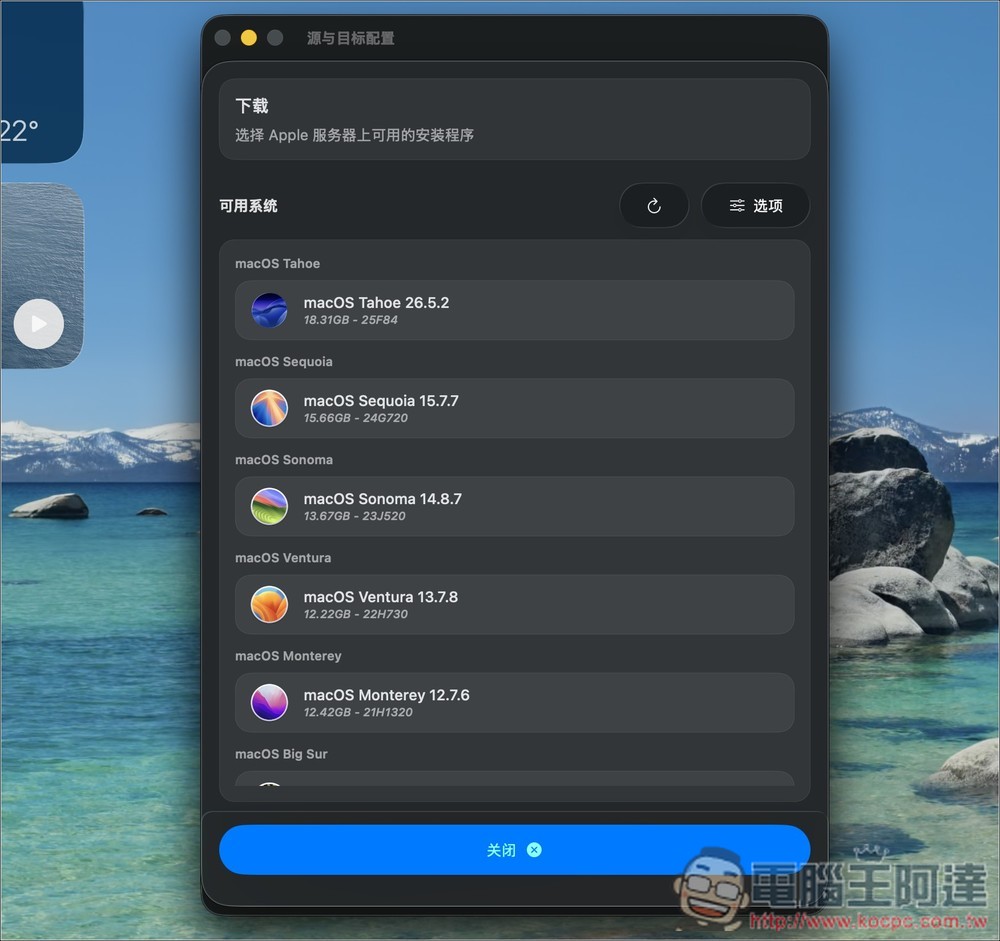This screenshot has height=941, width=1000.
Task: Click the macOS Sequoia section header
Action: 284,362
